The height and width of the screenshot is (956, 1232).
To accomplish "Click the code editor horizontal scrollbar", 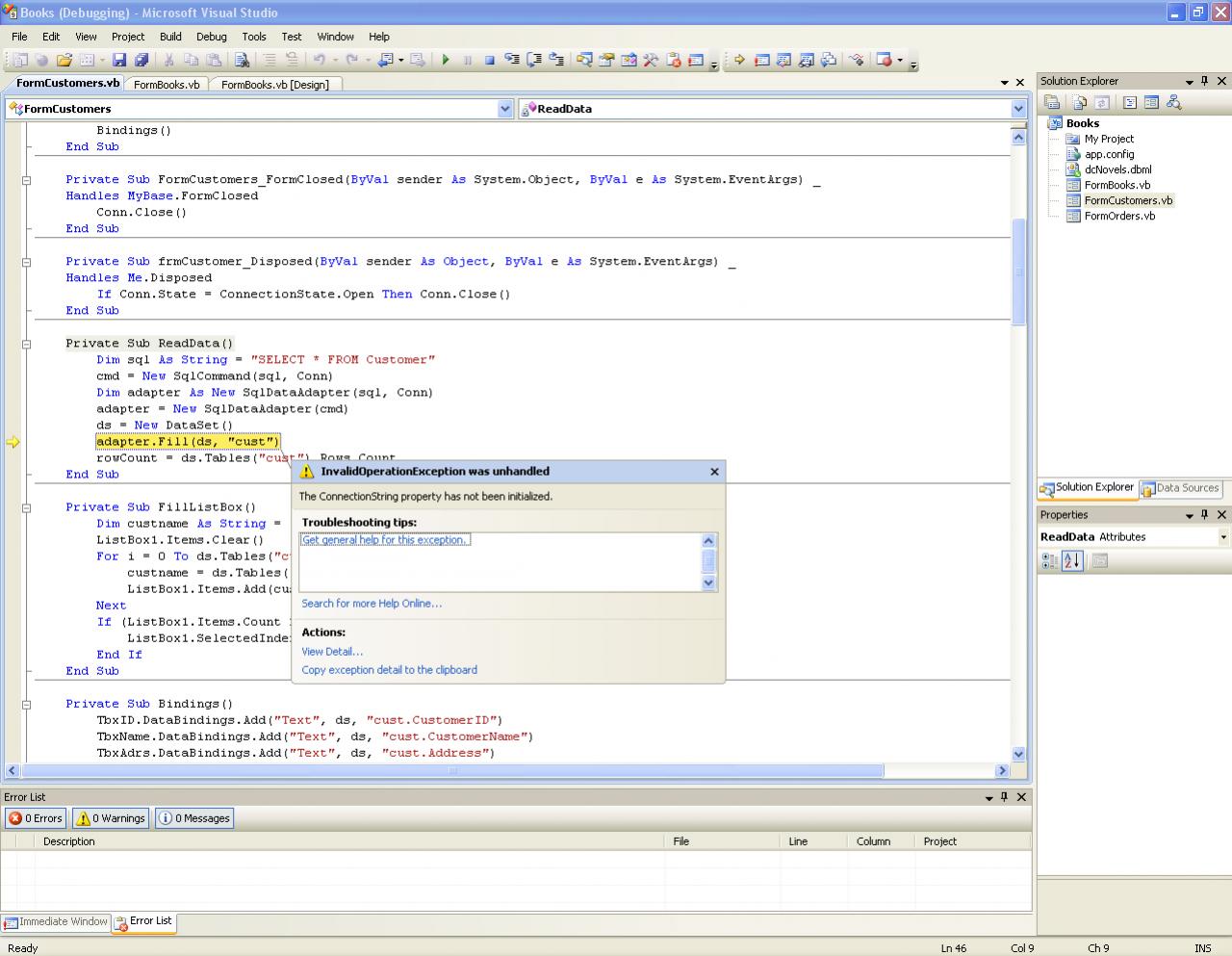I will click(x=452, y=770).
